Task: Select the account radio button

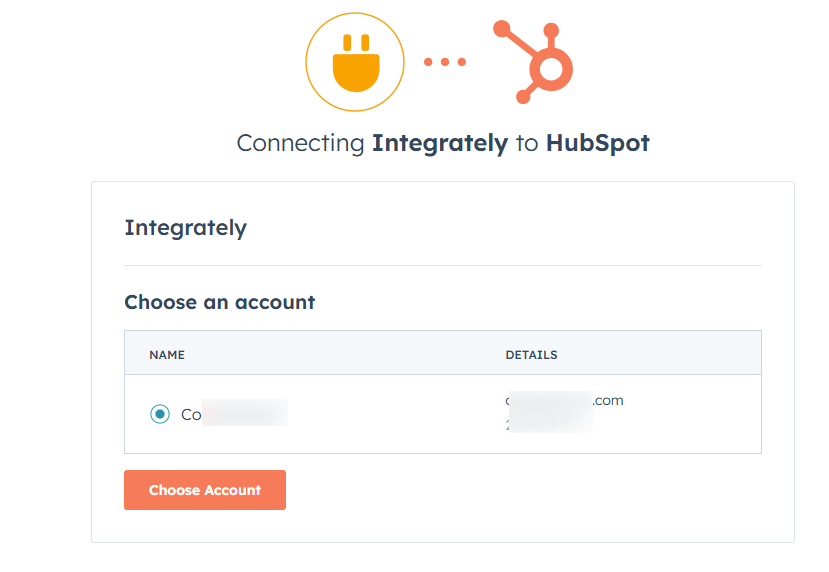Action: (160, 414)
